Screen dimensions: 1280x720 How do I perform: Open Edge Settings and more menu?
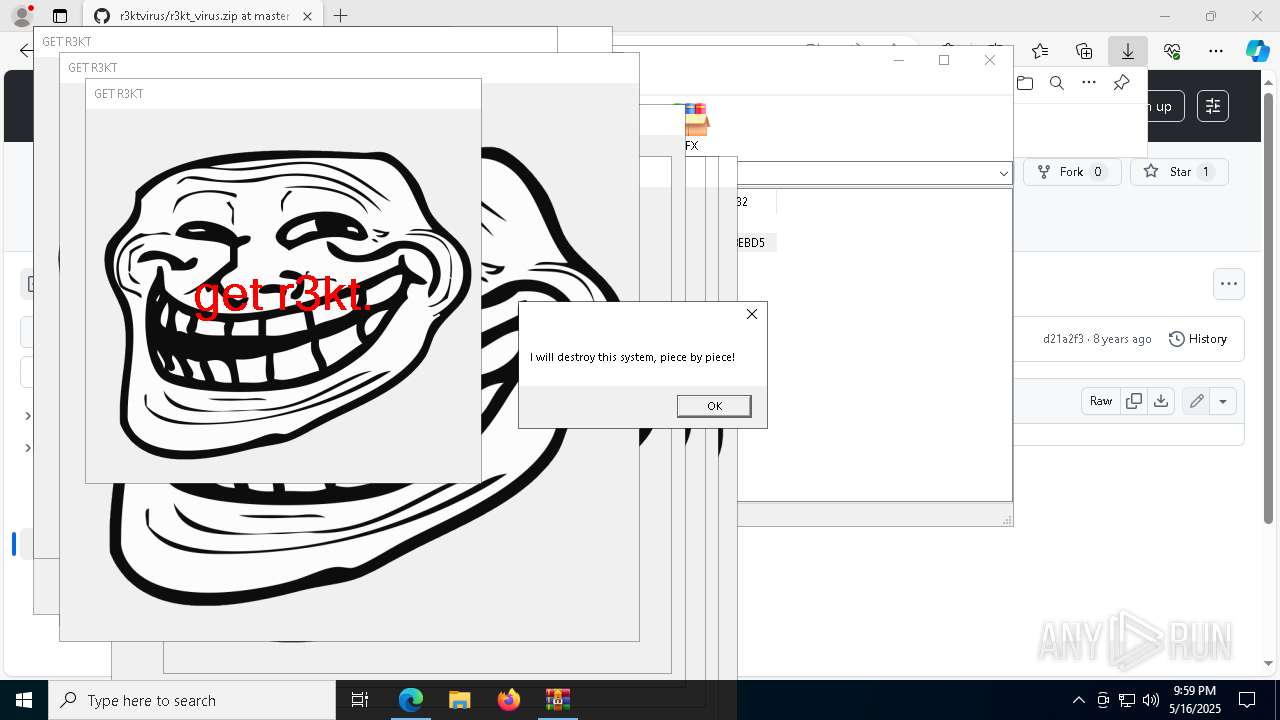point(1216,51)
